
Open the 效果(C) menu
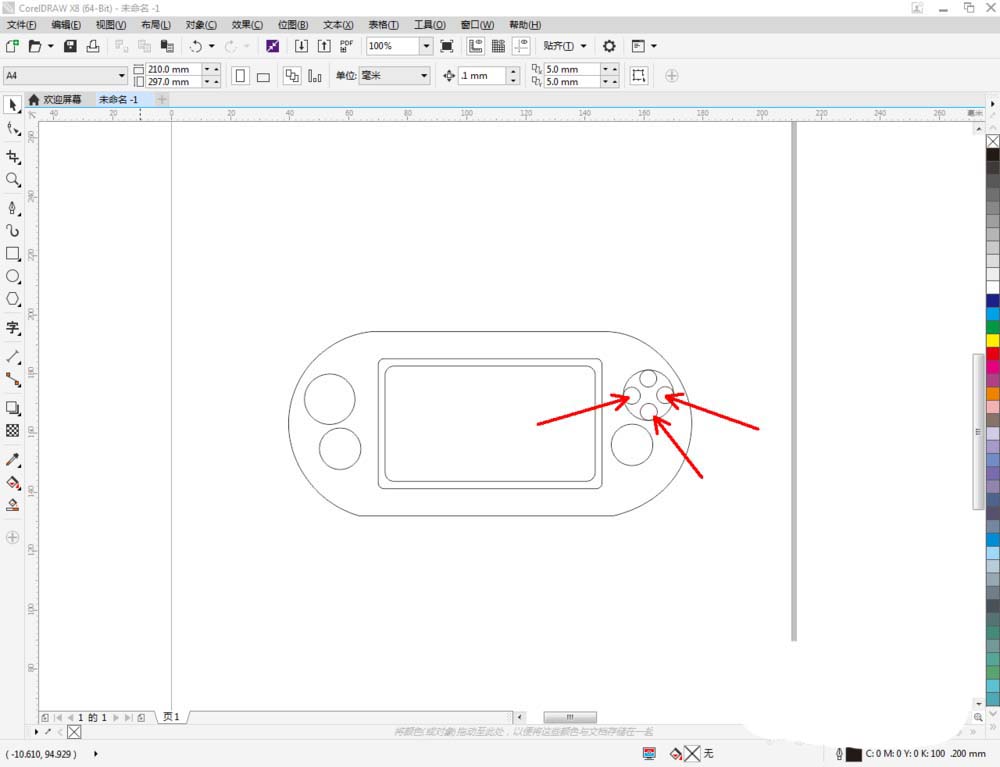[247, 25]
